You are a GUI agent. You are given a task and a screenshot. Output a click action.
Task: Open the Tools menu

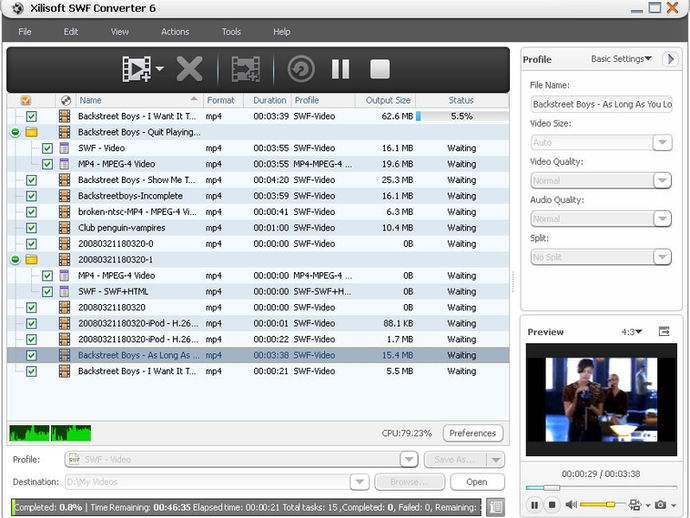coord(231,32)
